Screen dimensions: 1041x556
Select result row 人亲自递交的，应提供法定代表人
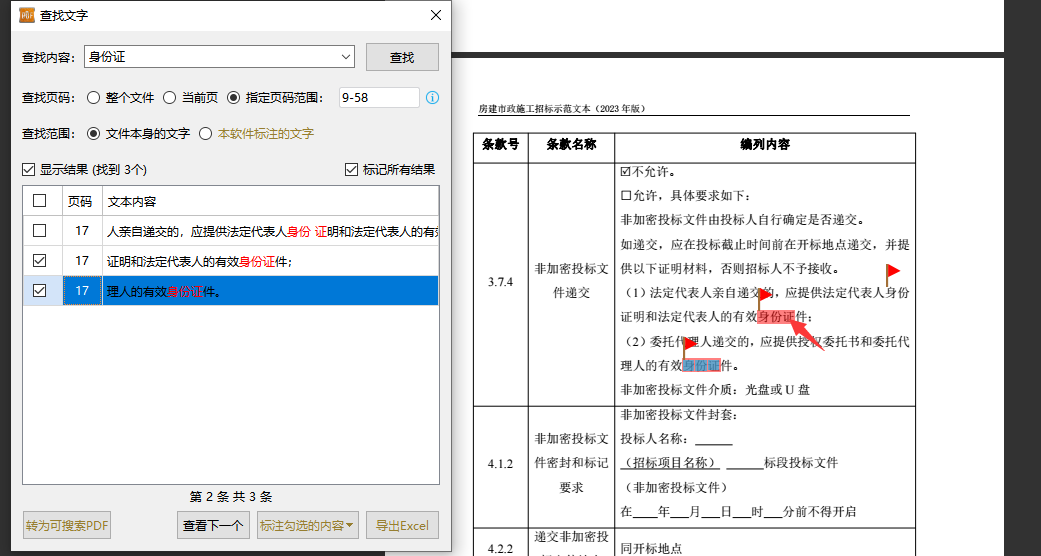click(x=231, y=231)
